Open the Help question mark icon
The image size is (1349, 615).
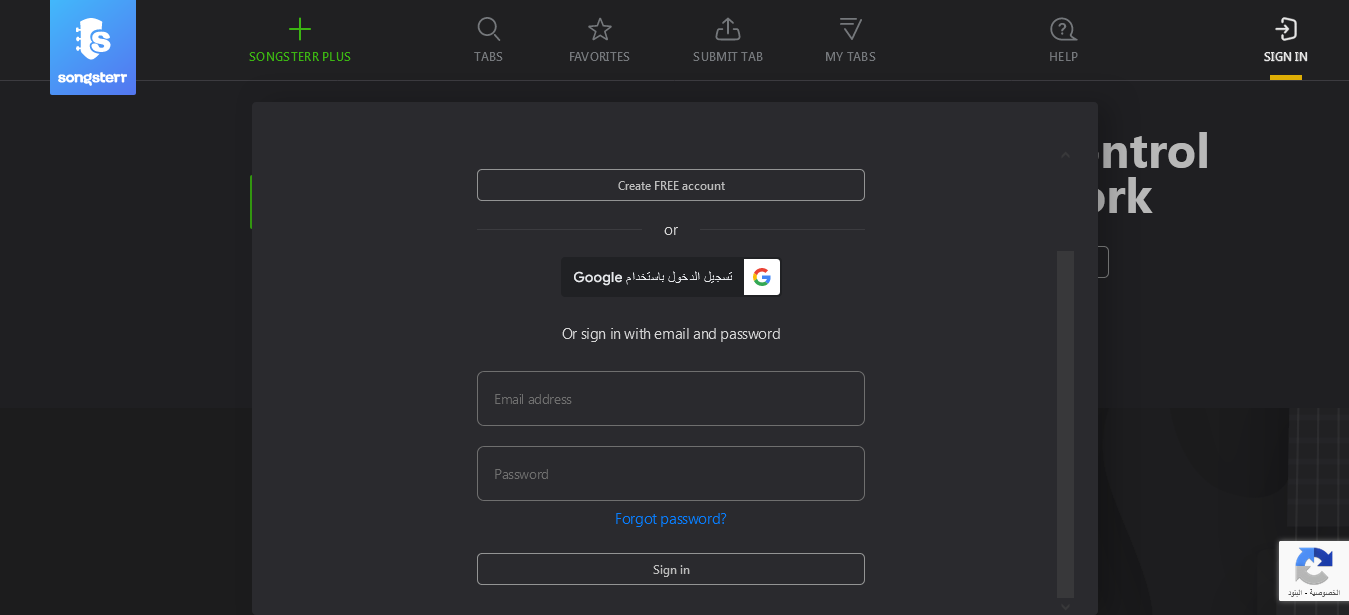click(x=1063, y=29)
